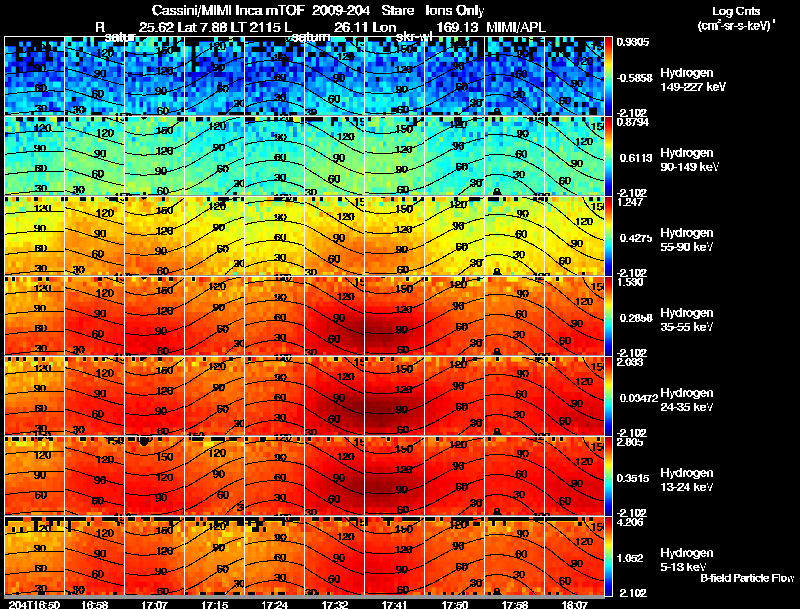Viewport: 800px width, 609px height.
Task: Open the 24-35 keV image frame at 17:41
Action: (x=394, y=396)
